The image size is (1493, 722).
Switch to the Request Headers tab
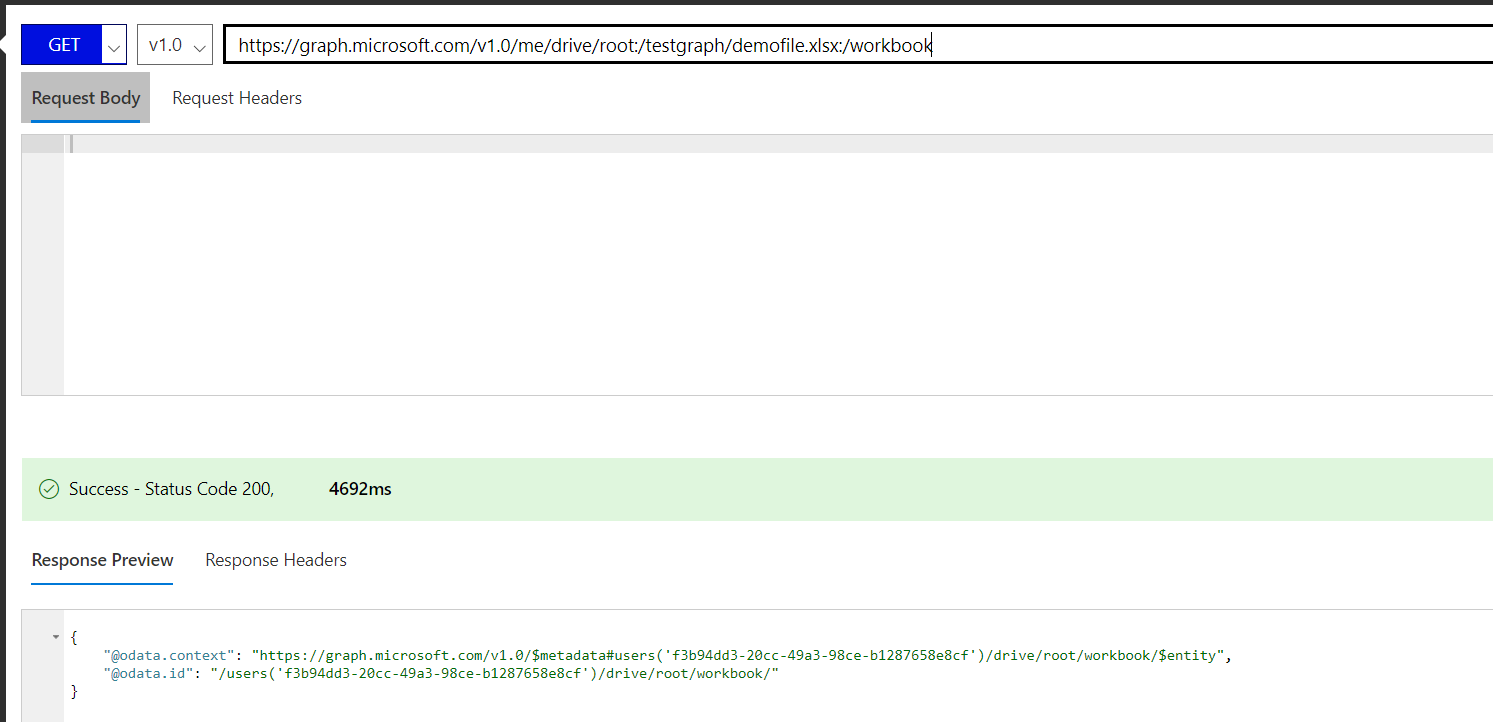pos(237,98)
